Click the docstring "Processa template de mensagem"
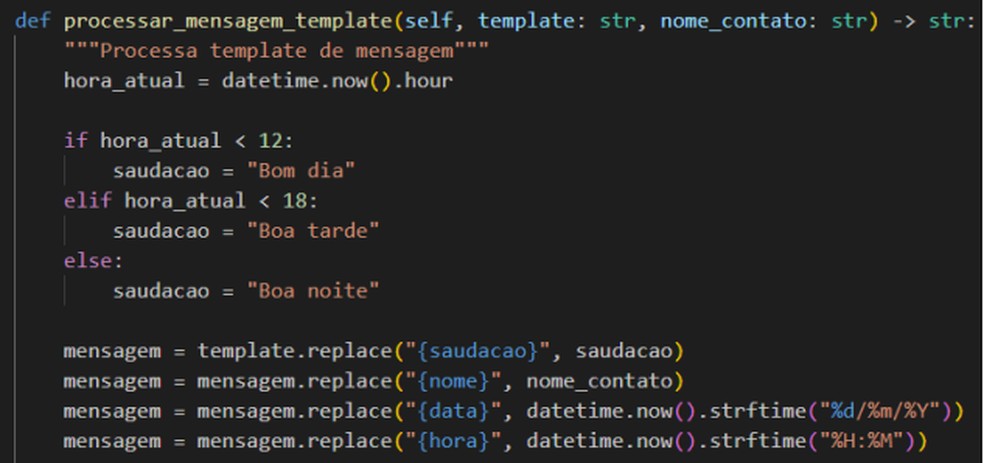984x463 pixels. [x=276, y=51]
